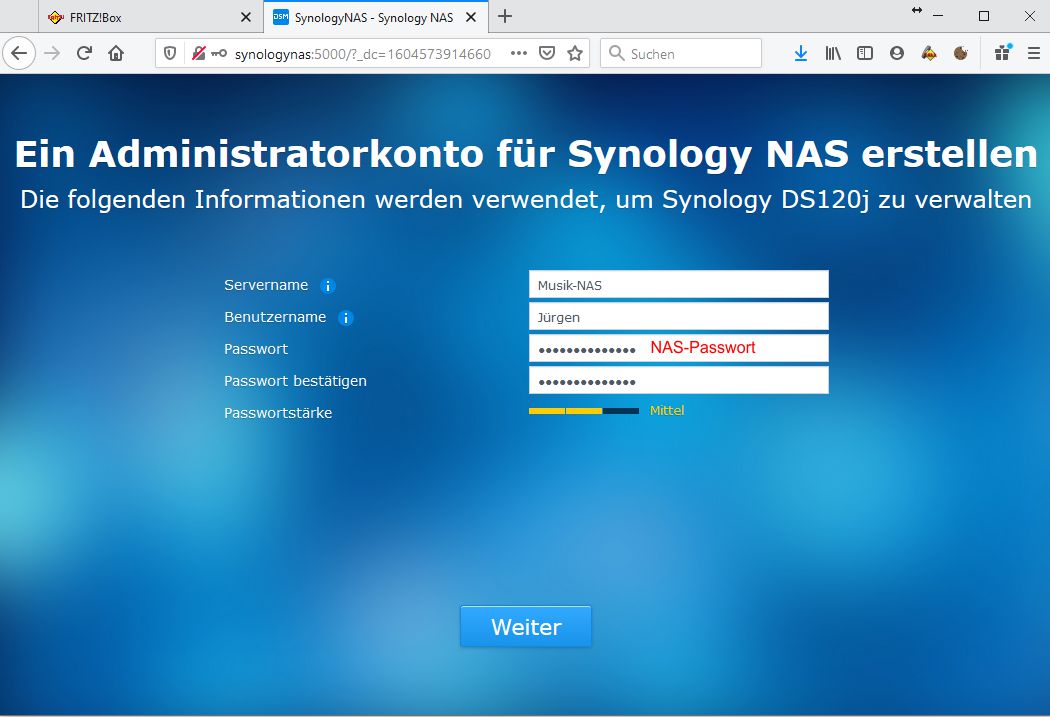Click into the Passwort field
The image size is (1050, 717).
[x=678, y=348]
